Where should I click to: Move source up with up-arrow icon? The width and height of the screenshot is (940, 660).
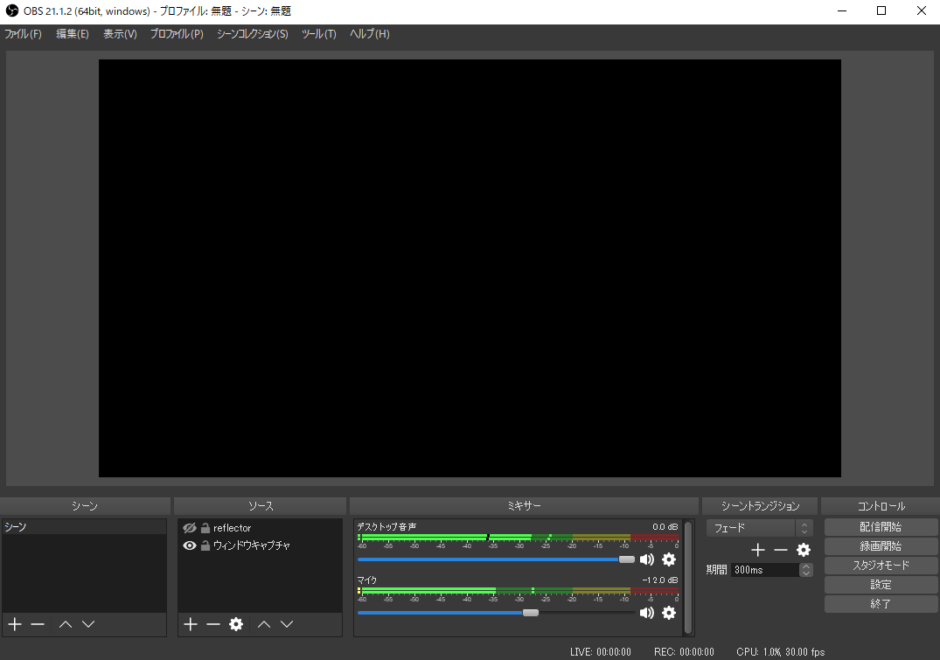point(265,624)
